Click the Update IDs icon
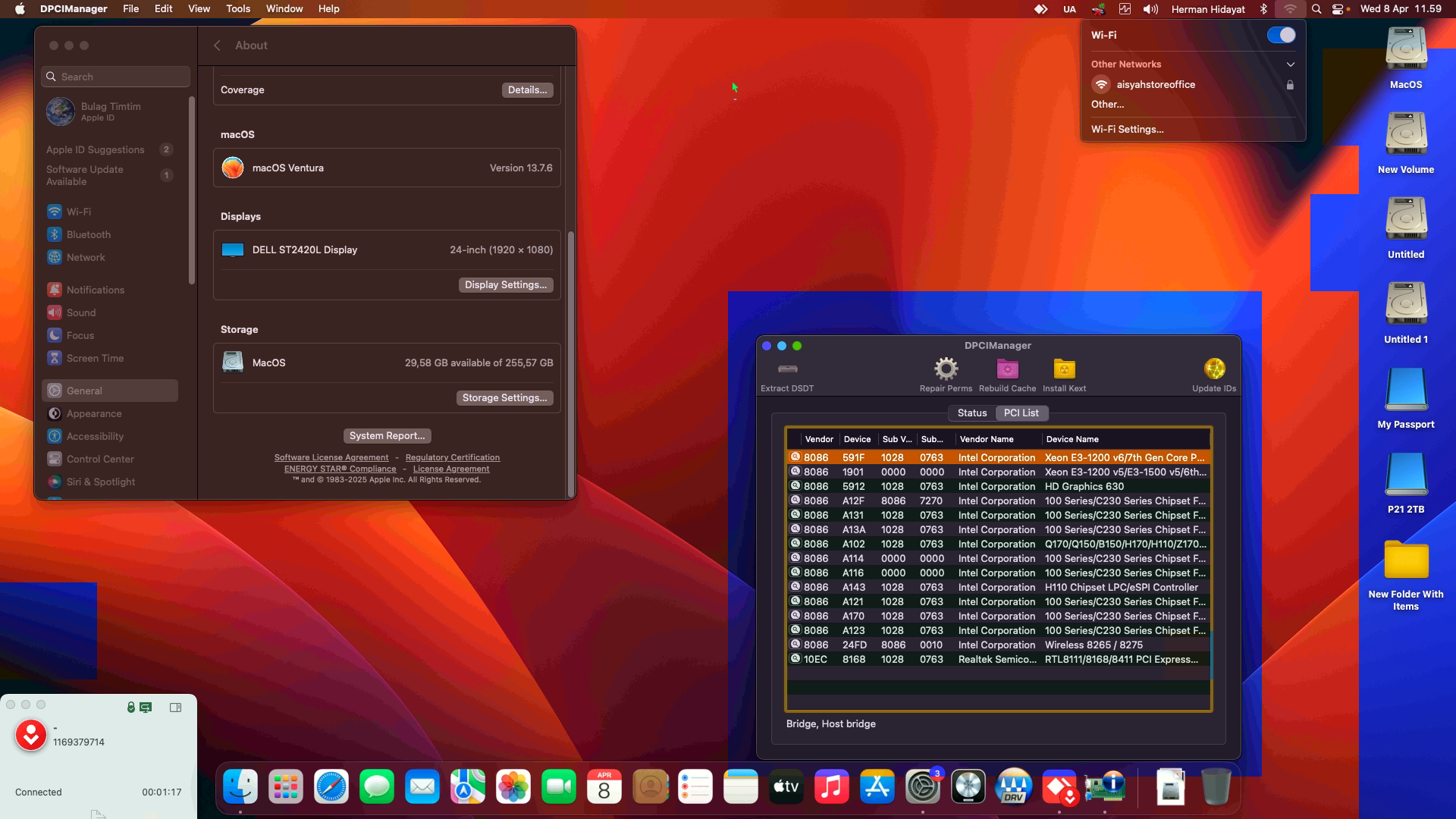The height and width of the screenshot is (819, 1456). tap(1214, 369)
